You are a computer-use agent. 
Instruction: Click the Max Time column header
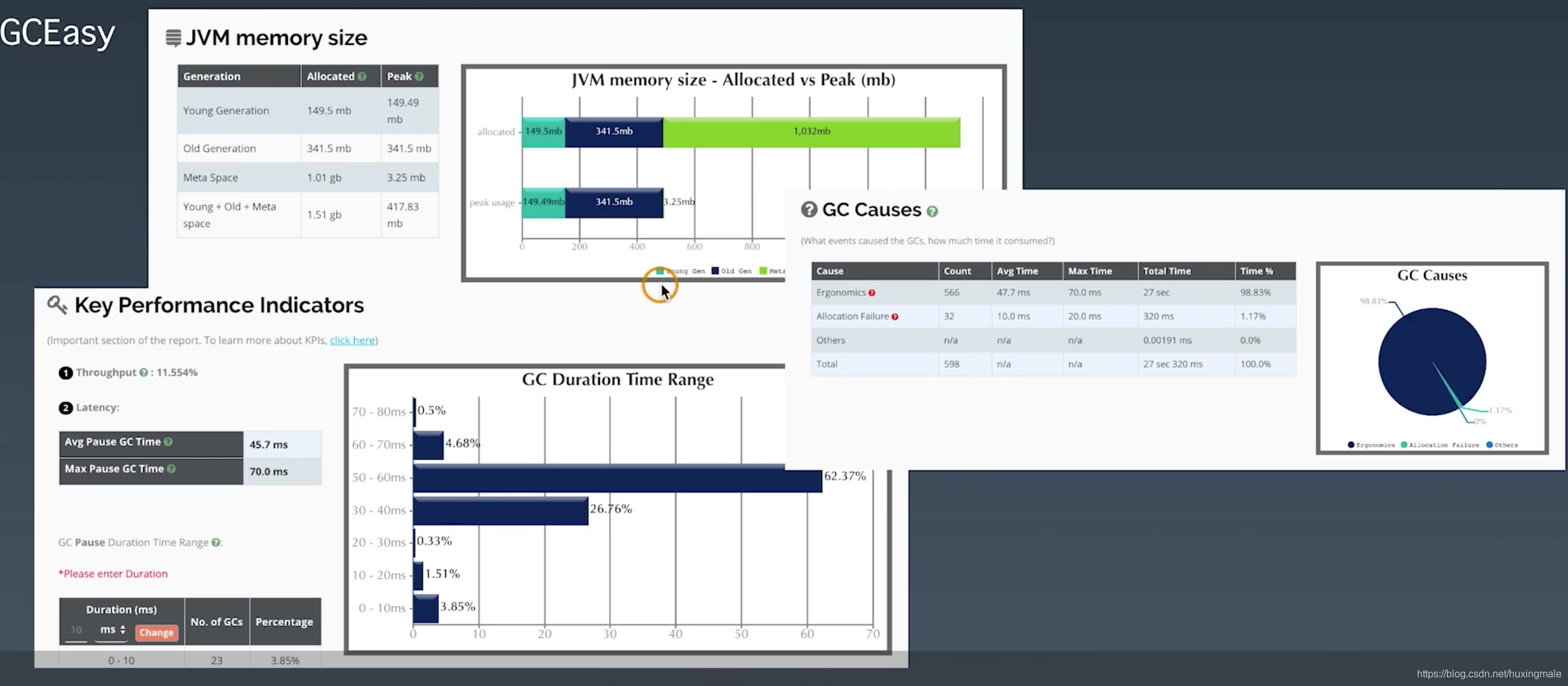tap(1100, 271)
